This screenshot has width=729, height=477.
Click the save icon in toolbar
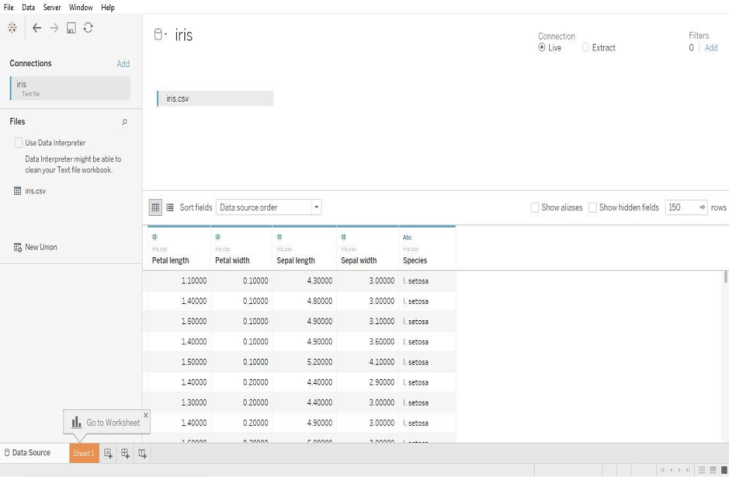point(71,28)
